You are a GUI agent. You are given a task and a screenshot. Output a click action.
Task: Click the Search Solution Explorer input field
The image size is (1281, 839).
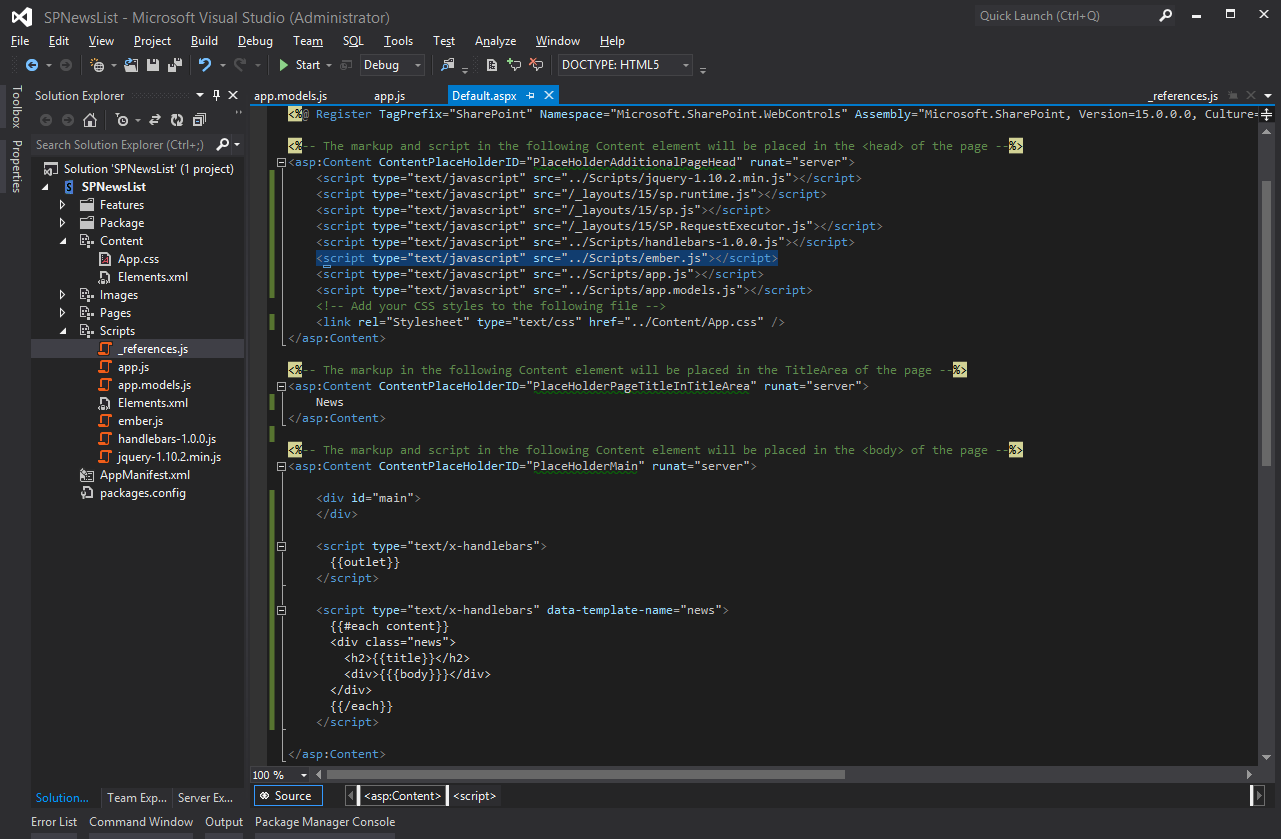coord(125,145)
